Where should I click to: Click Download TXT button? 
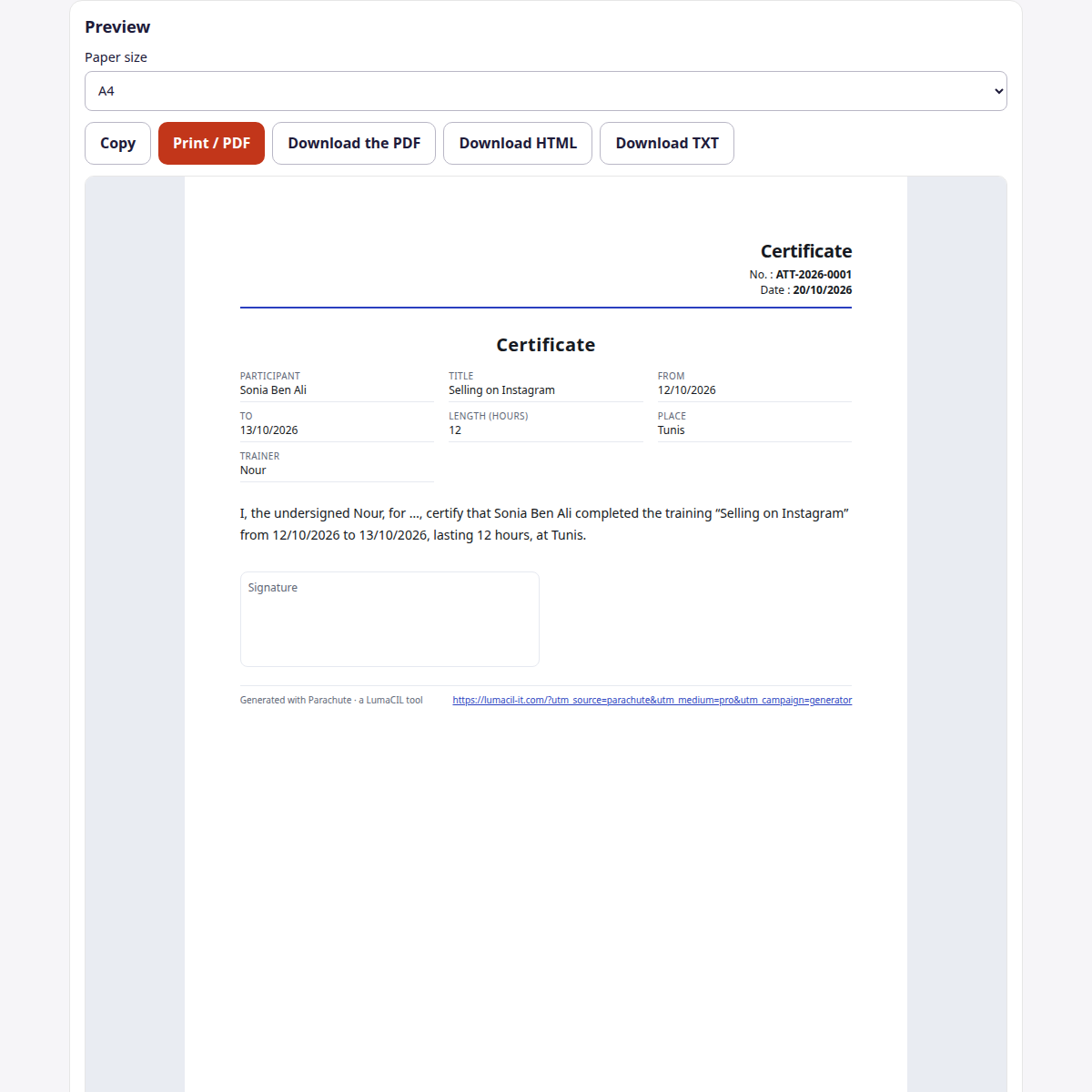tap(667, 143)
